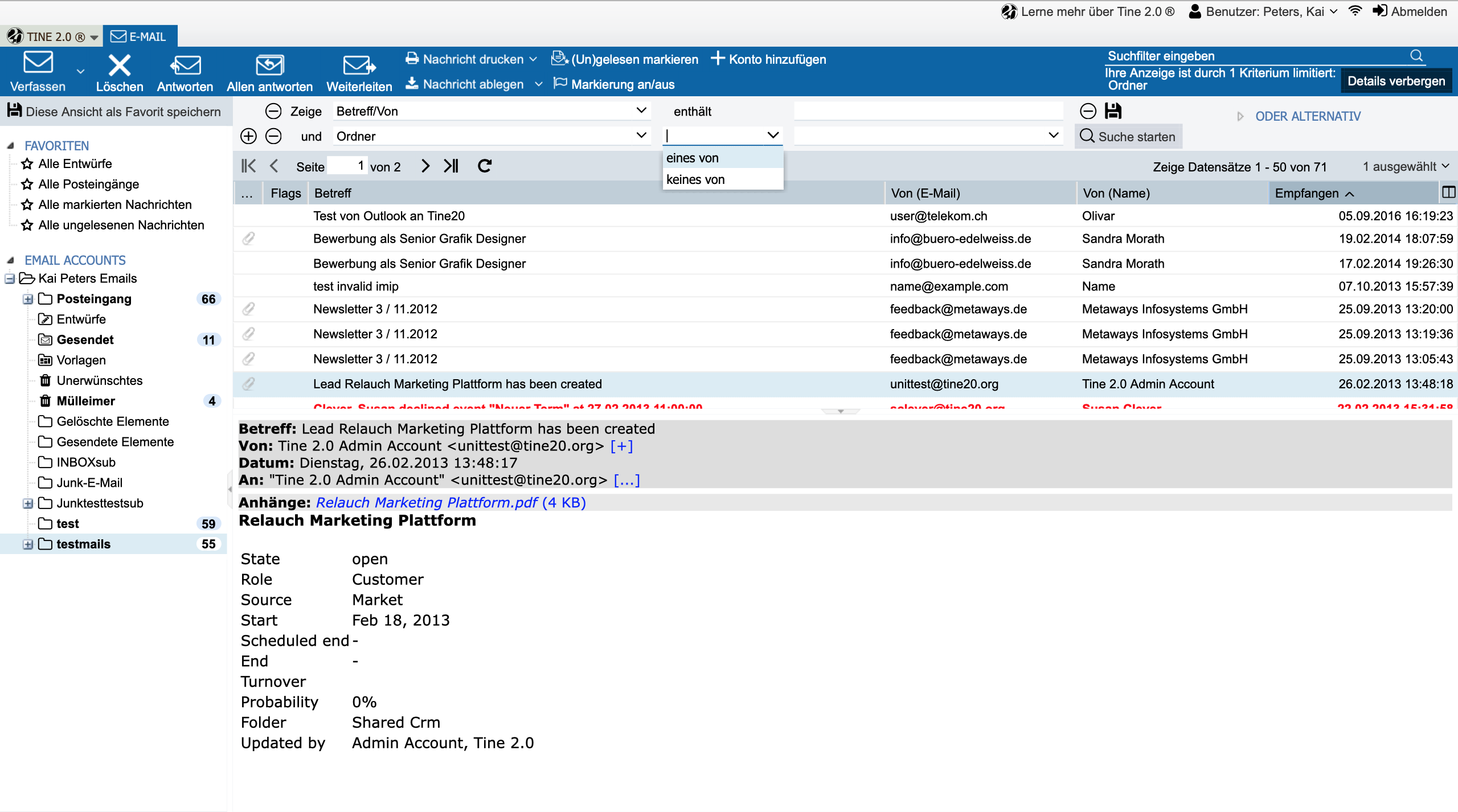Remove the filter group with the minus icon beside the save icon
The image size is (1458, 812).
[x=1088, y=111]
